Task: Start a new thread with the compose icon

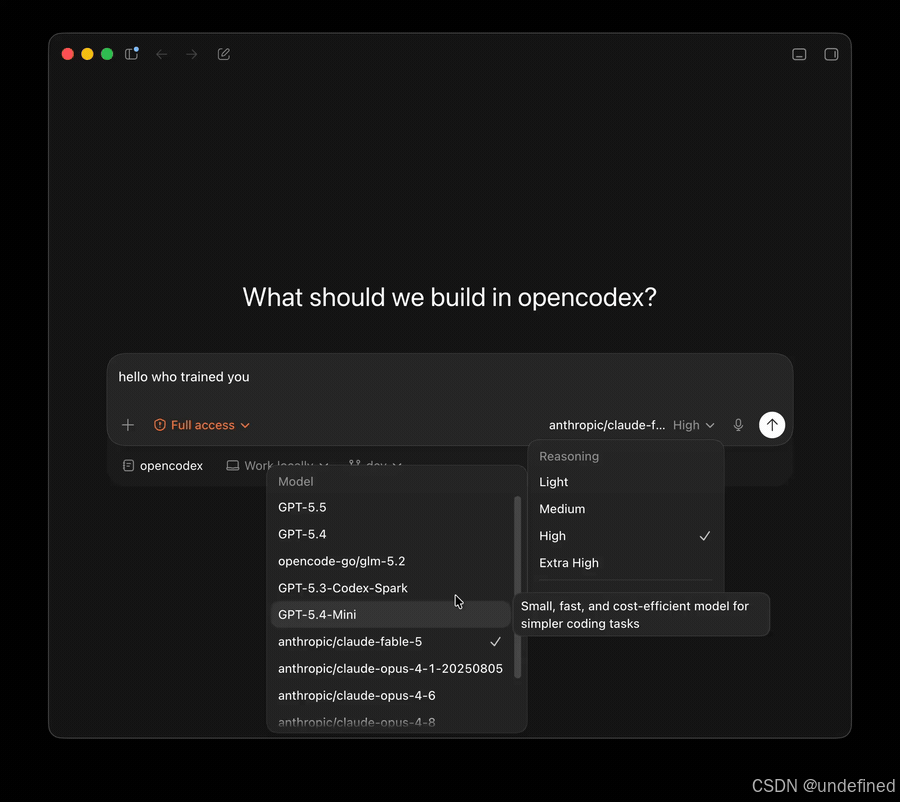Action: (x=224, y=54)
